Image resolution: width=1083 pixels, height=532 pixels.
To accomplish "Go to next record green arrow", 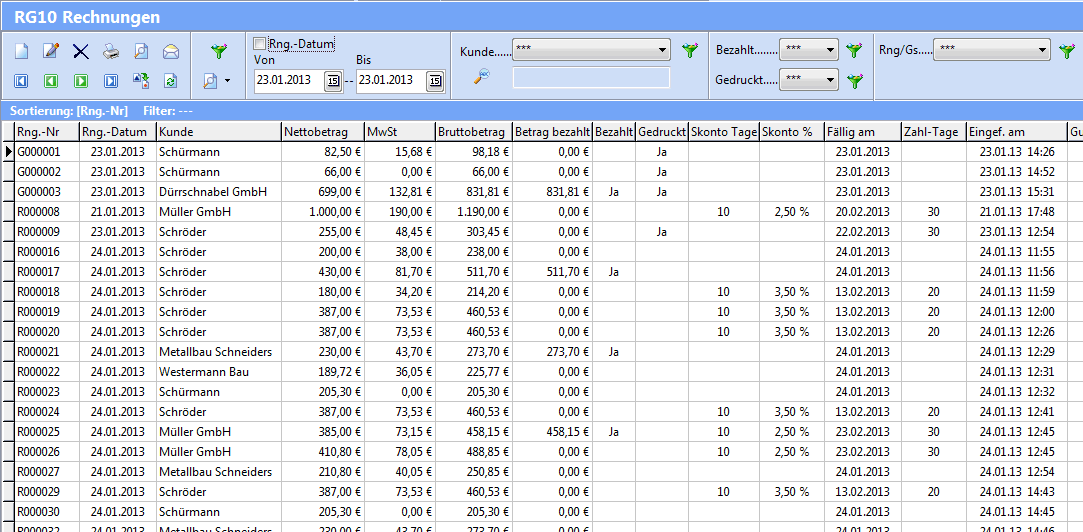I will [x=81, y=81].
